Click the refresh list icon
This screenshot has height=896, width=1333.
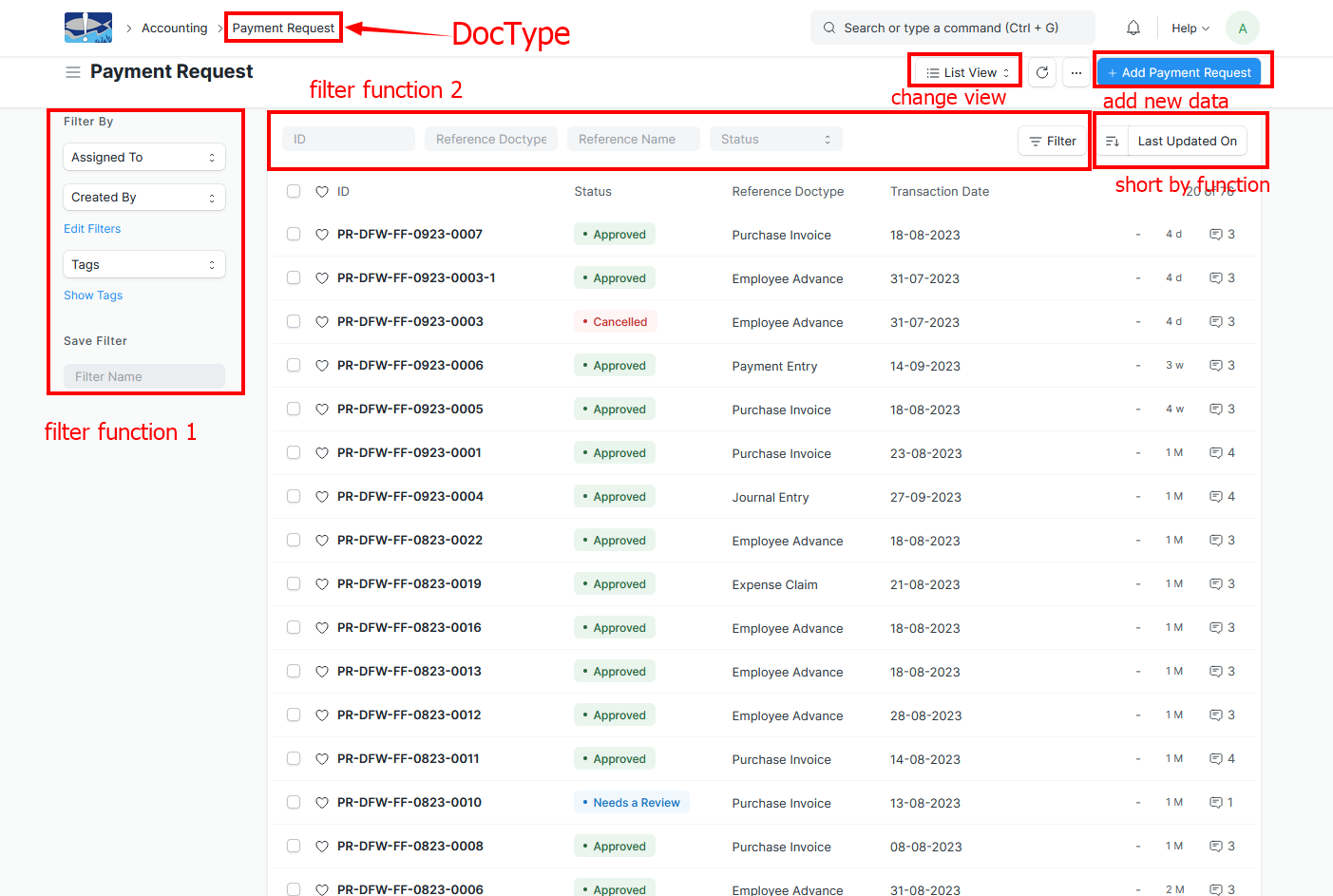click(x=1042, y=72)
